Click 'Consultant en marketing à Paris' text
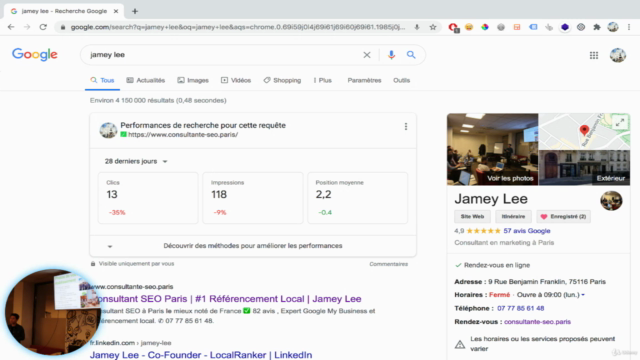Screen dimensions: 640x360 point(504,242)
